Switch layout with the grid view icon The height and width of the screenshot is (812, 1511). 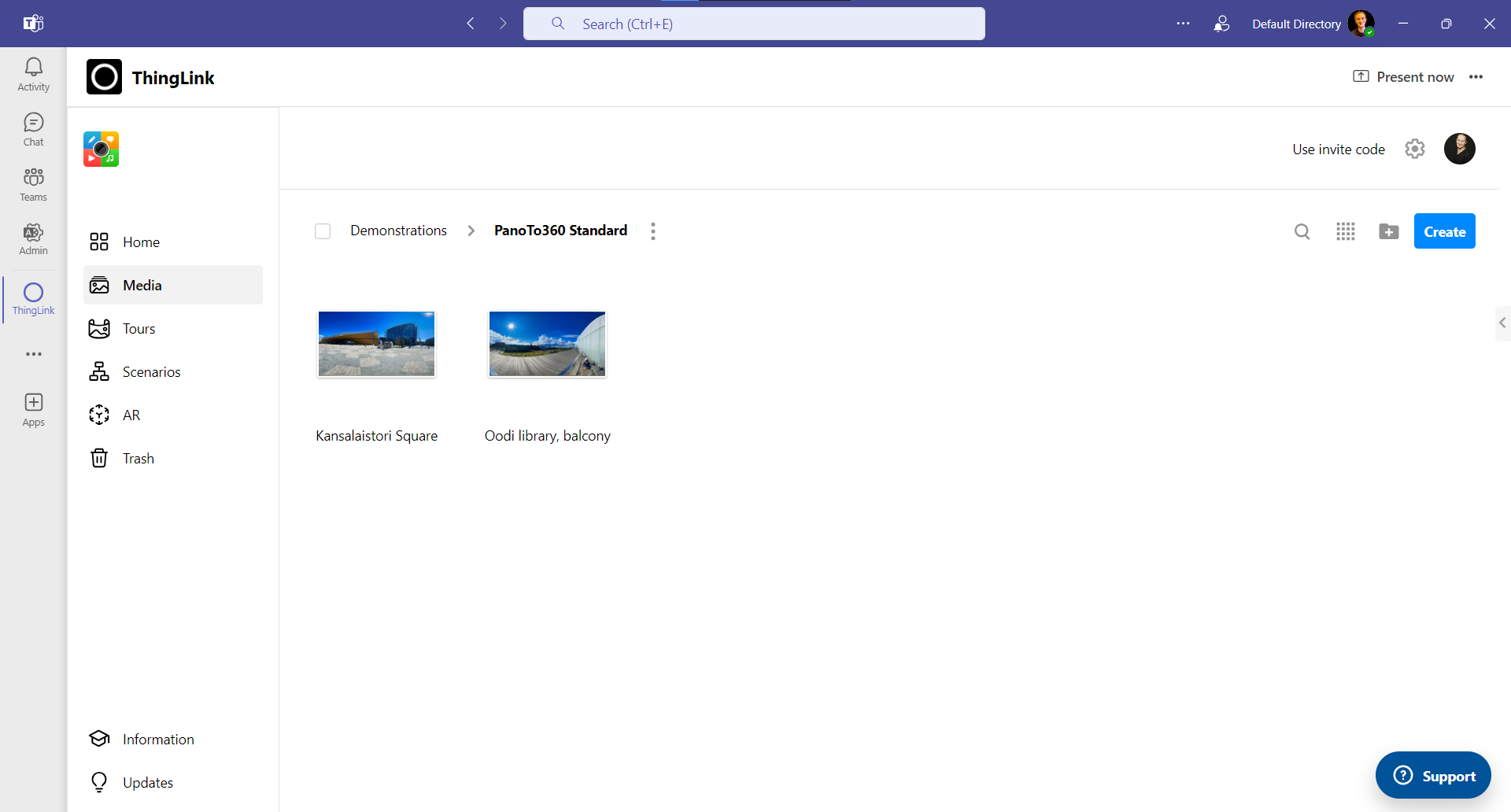coord(1346,231)
